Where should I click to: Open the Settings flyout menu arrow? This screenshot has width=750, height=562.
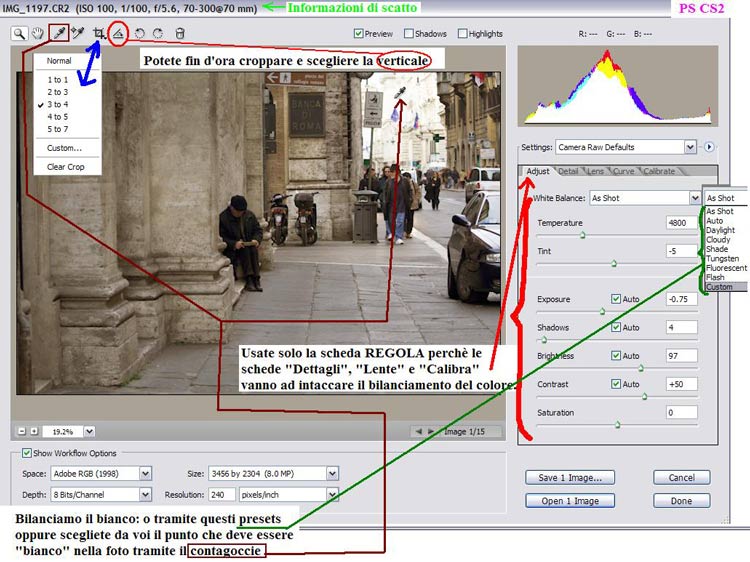[x=709, y=147]
